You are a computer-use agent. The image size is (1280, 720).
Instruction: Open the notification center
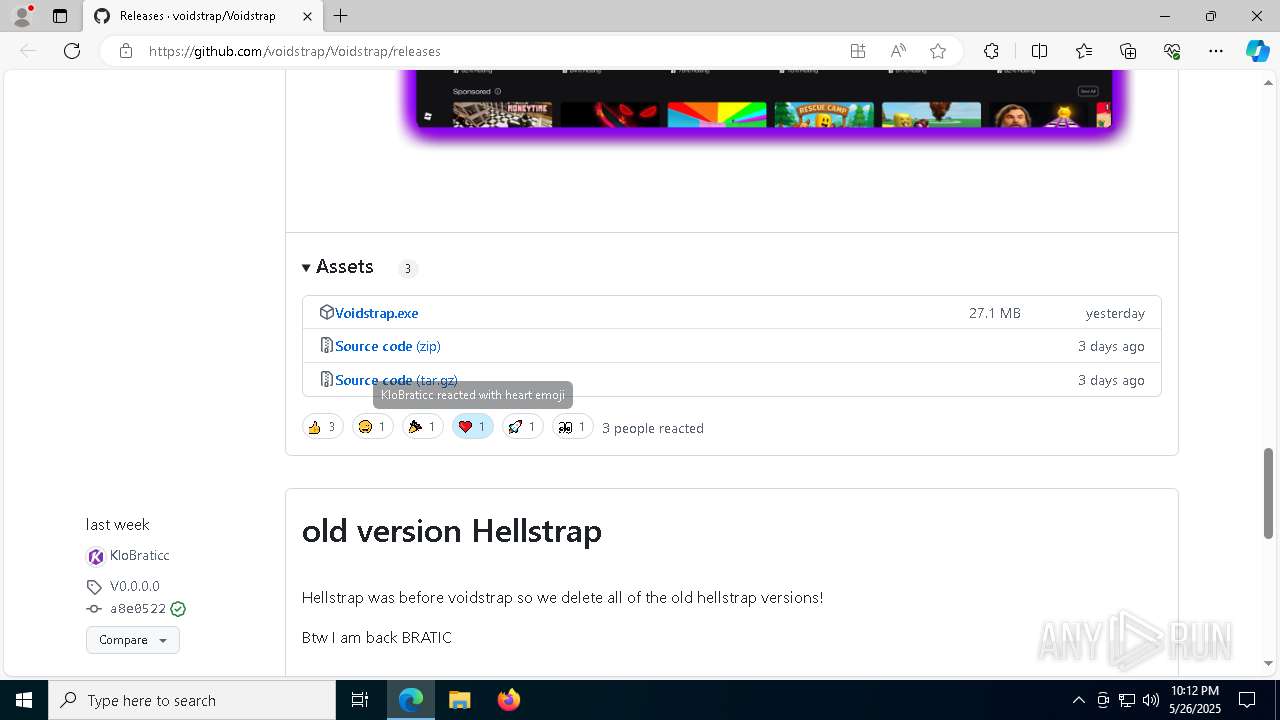(x=1247, y=700)
